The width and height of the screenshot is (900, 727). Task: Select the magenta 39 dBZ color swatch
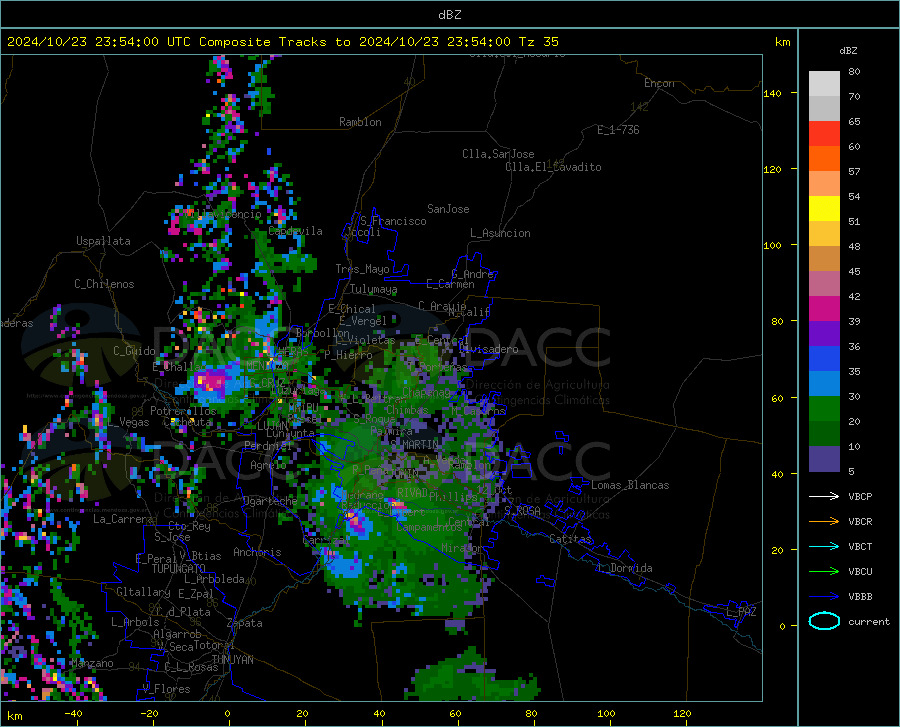(824, 309)
